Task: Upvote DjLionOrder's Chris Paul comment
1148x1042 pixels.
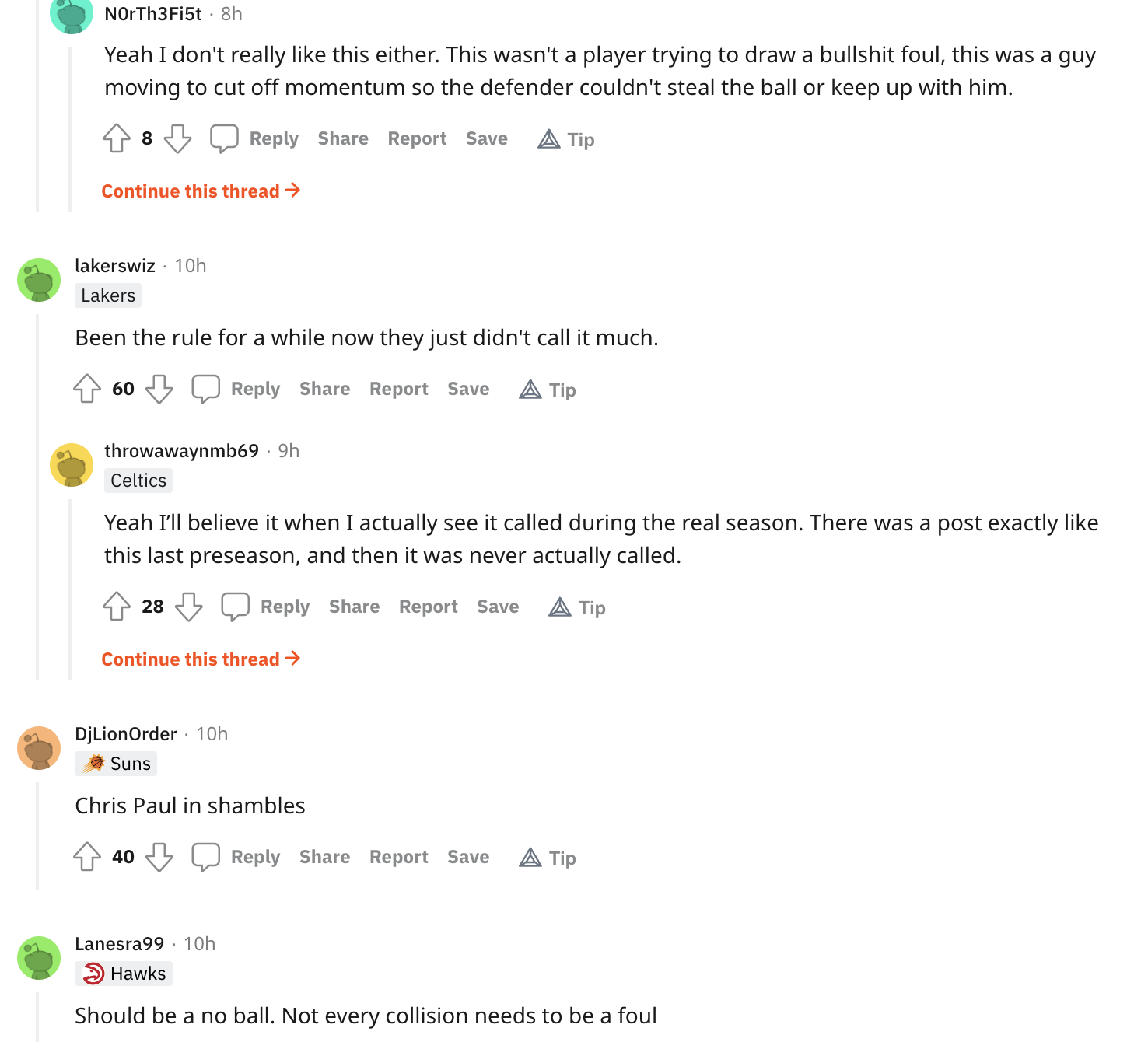Action: click(x=87, y=857)
